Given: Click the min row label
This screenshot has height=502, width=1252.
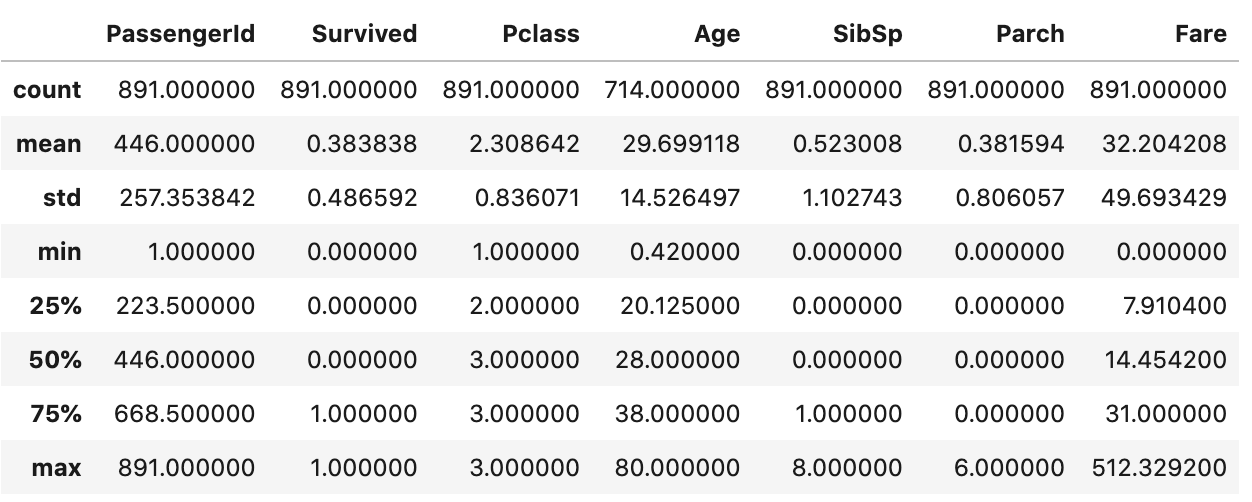Looking at the screenshot, I should click(x=60, y=251).
